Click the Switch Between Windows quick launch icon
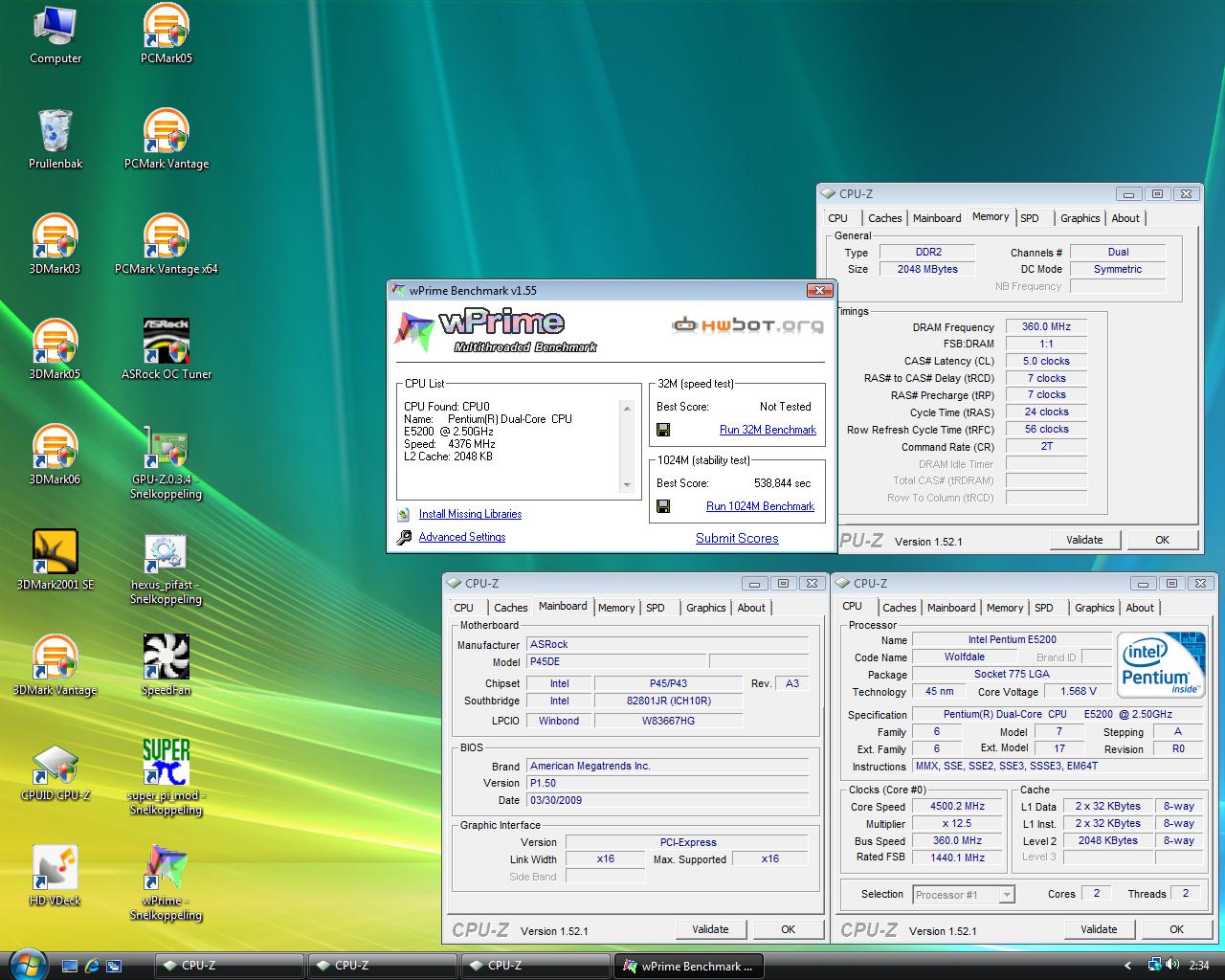The image size is (1225, 980). point(115,966)
